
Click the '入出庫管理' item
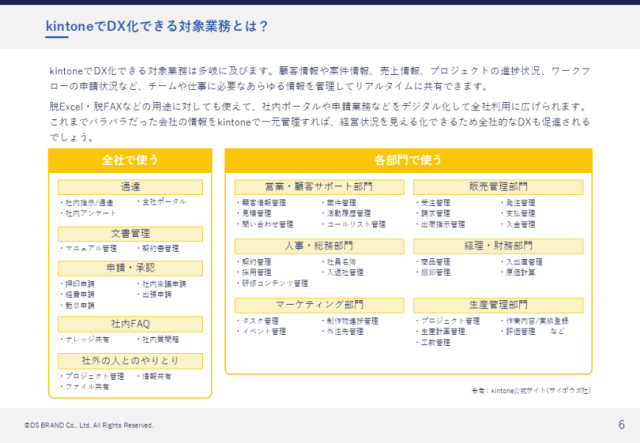tap(524, 262)
